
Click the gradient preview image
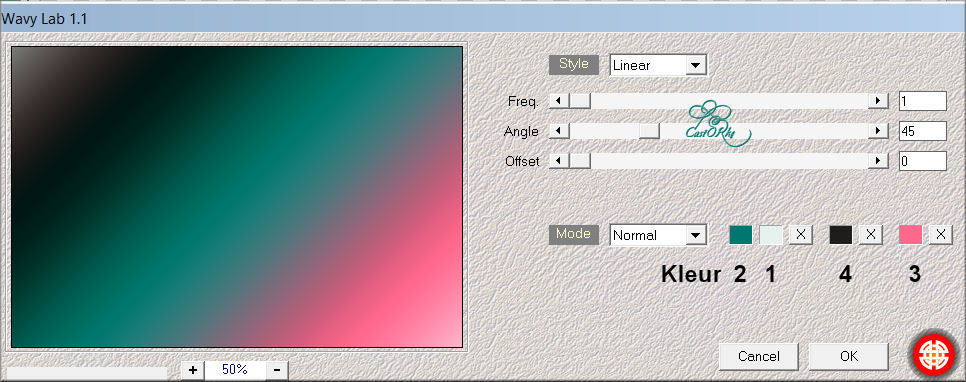click(237, 197)
